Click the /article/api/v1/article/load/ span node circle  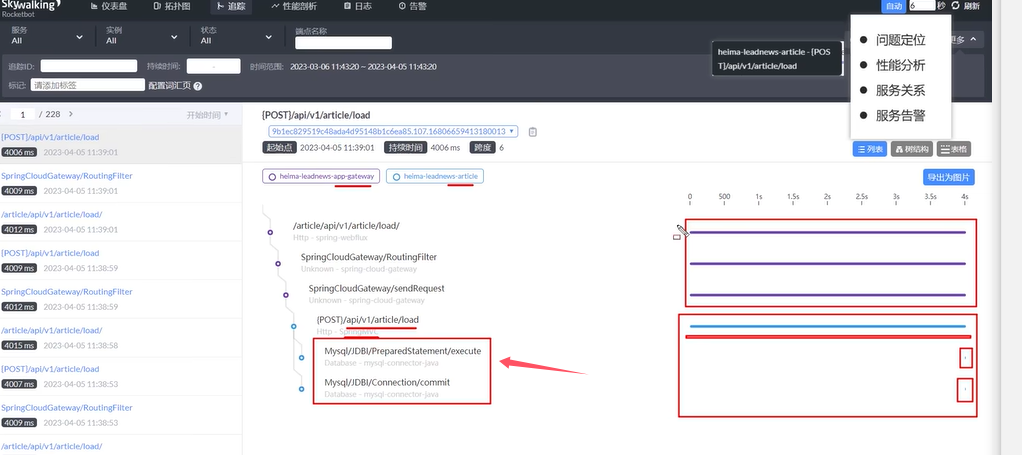click(x=270, y=232)
